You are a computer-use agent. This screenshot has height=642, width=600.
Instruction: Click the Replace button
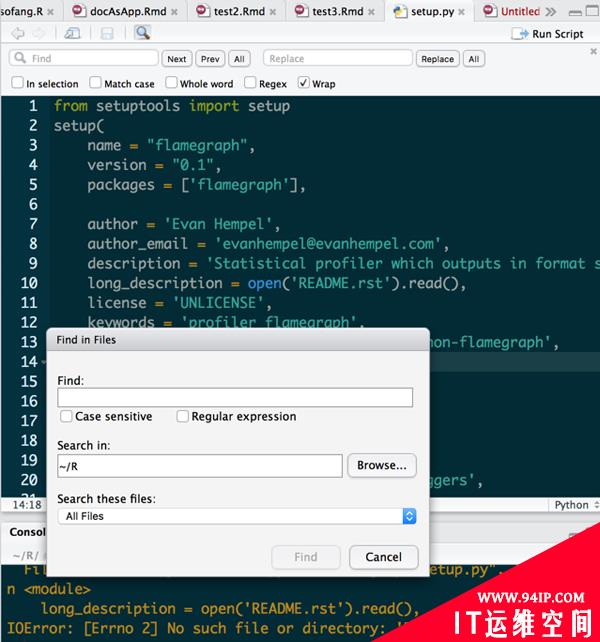pyautogui.click(x=437, y=59)
